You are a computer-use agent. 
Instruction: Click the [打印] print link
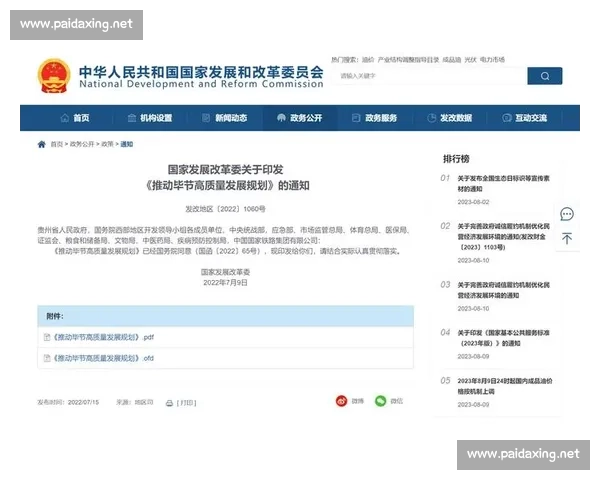186,403
